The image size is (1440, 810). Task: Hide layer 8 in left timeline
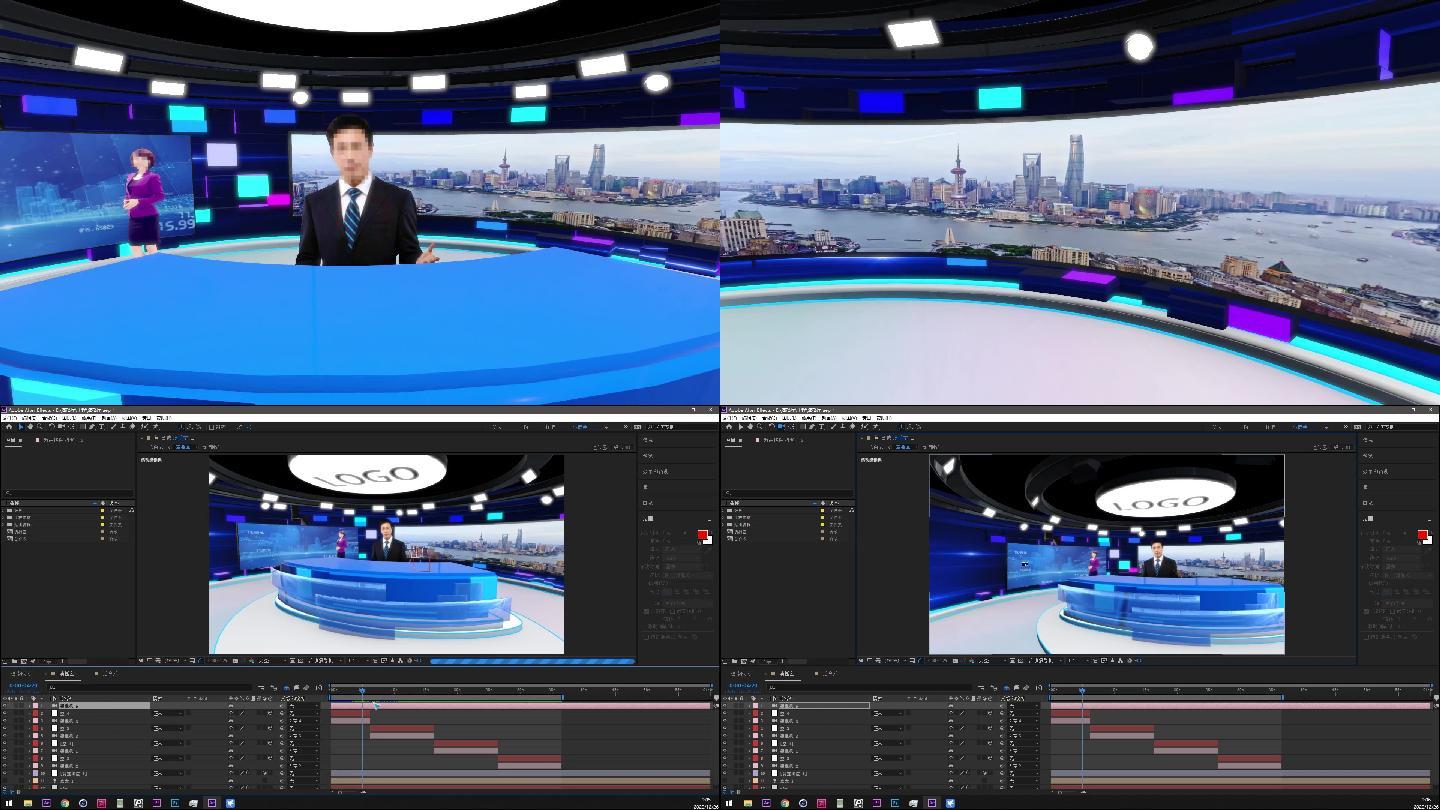click(x=4, y=758)
